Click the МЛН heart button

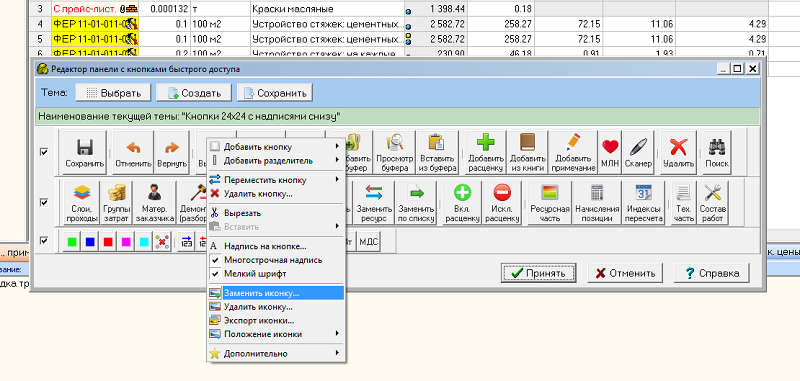point(610,152)
